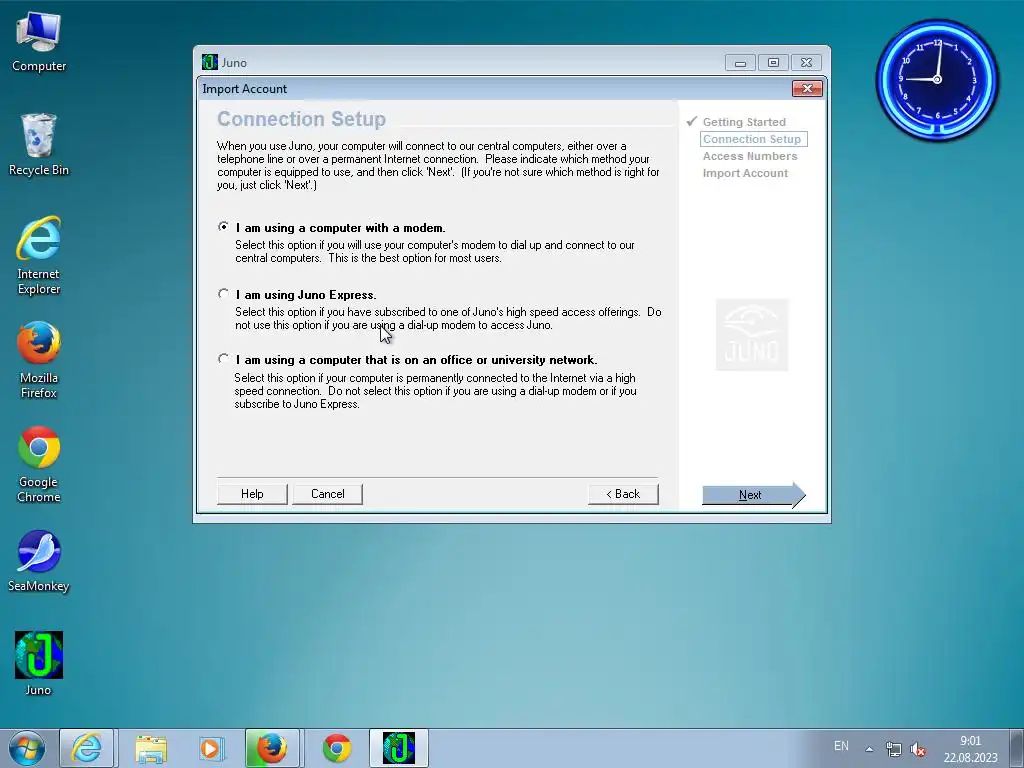Viewport: 1024px width, 768px height.
Task: Close the Juno main window
Action: tap(807, 63)
